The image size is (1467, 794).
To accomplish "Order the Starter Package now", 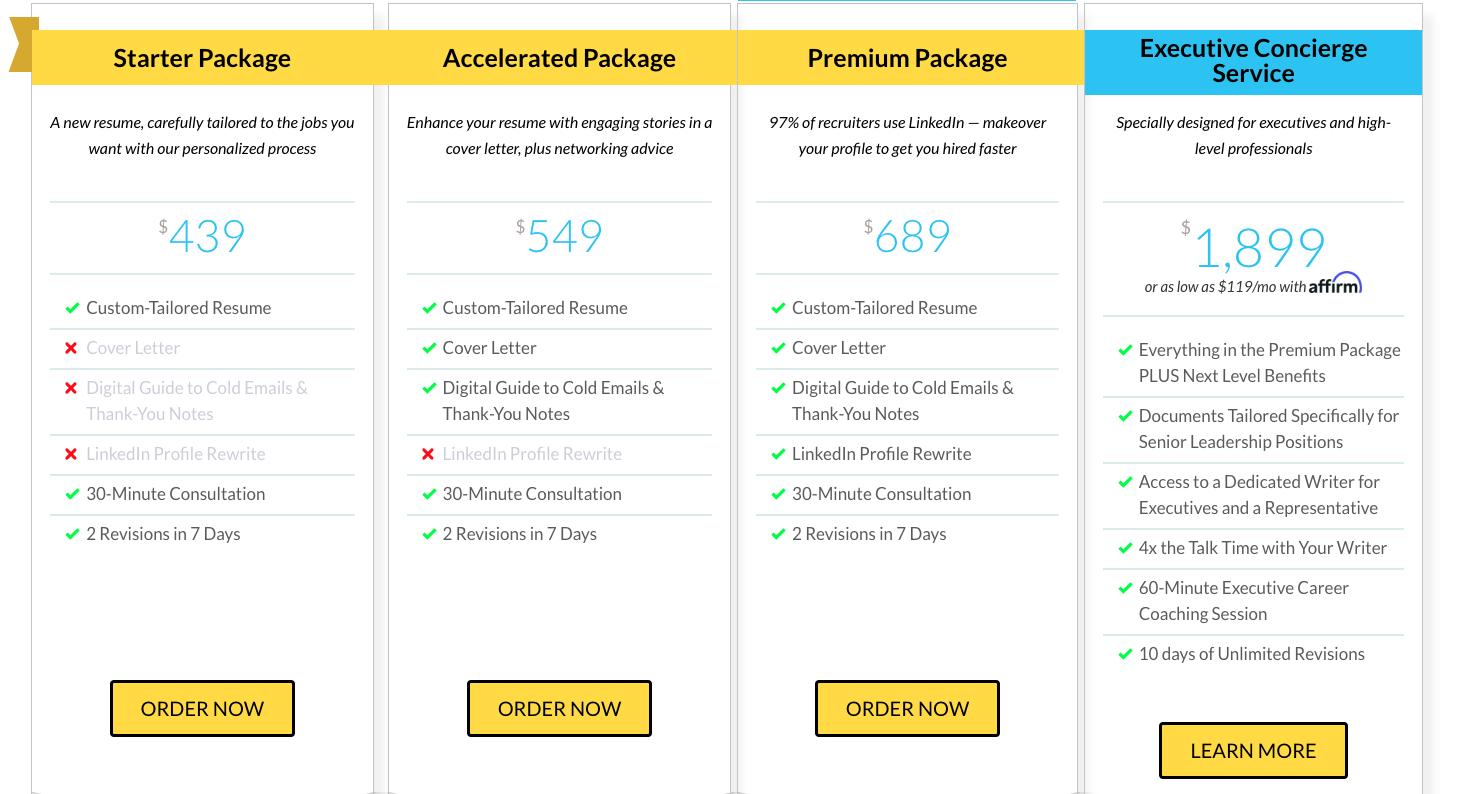I will (x=202, y=709).
